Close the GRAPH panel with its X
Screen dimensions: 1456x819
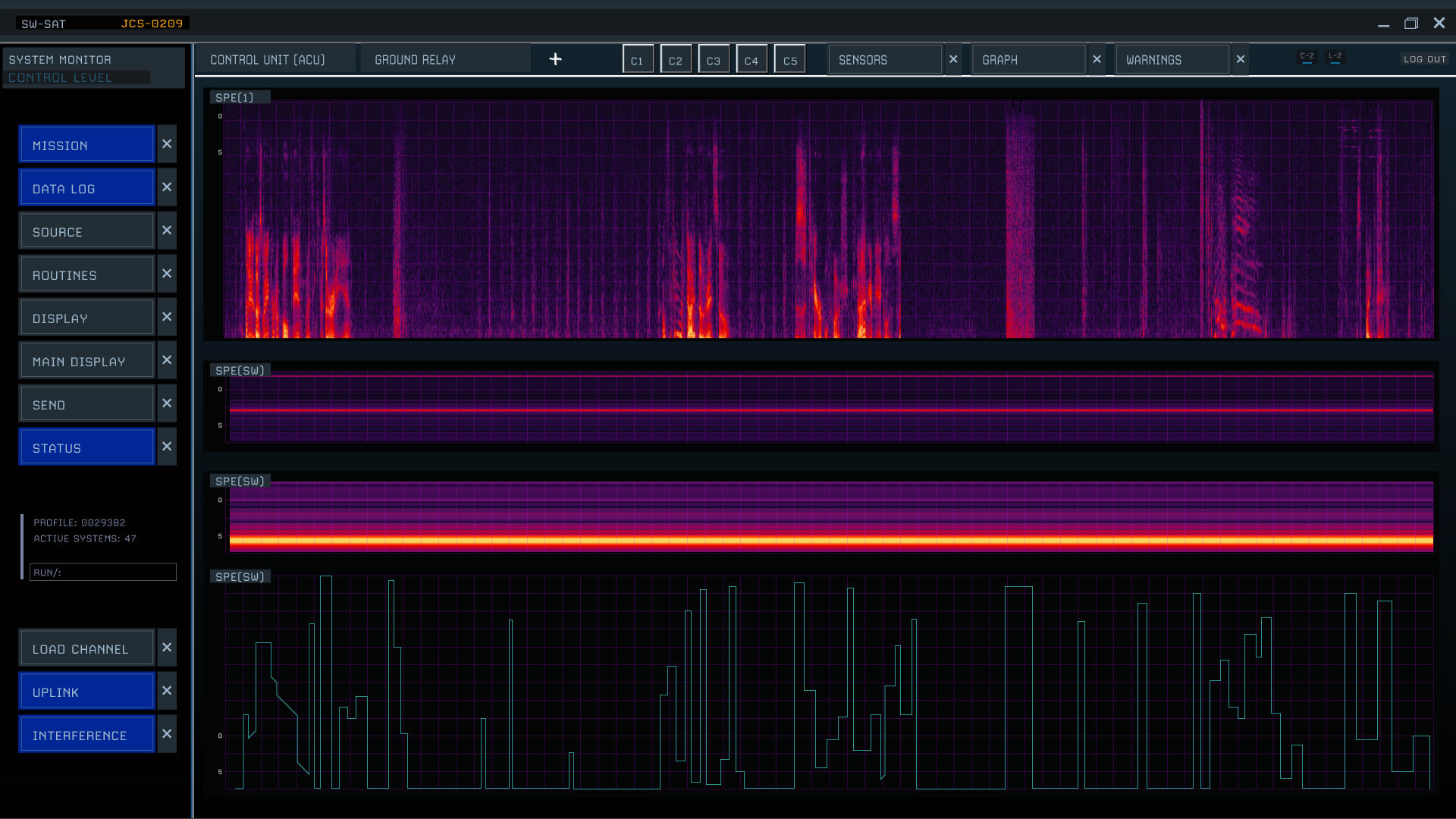pyautogui.click(x=1097, y=59)
